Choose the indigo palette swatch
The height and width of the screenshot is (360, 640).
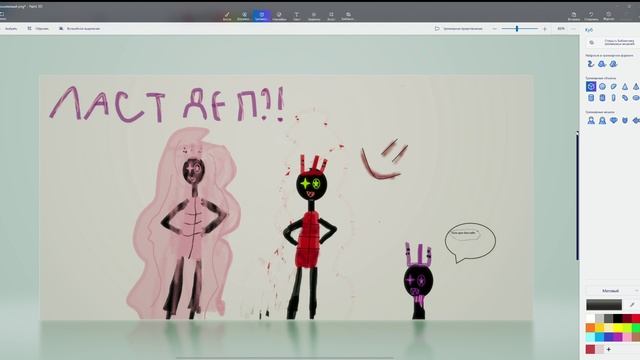609,337
